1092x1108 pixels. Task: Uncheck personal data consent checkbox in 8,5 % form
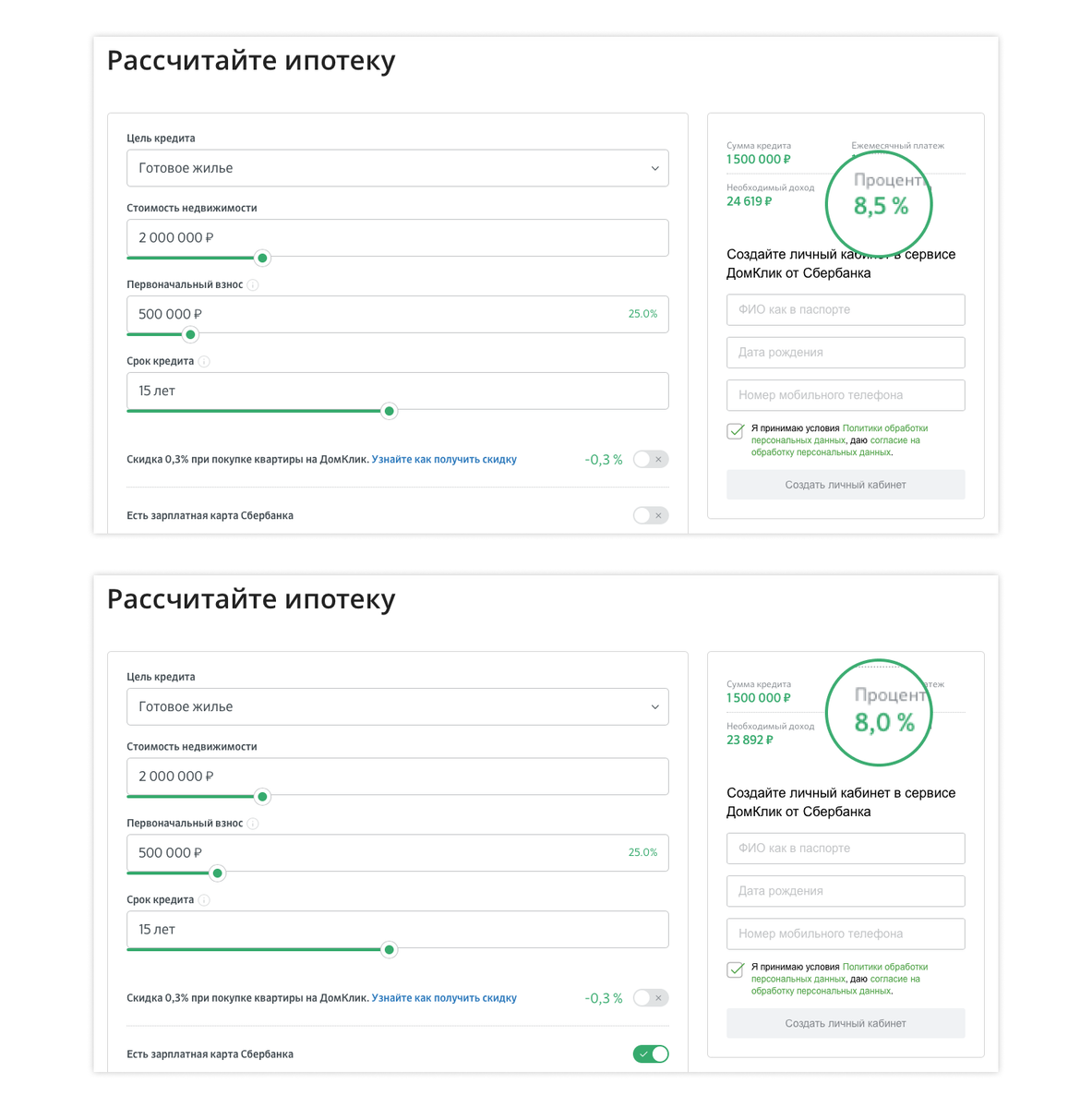(736, 430)
